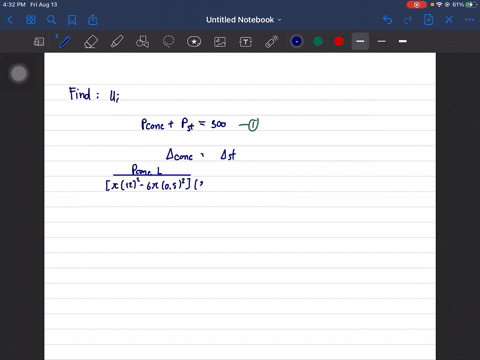Select the Eraser tool

pos(91,42)
